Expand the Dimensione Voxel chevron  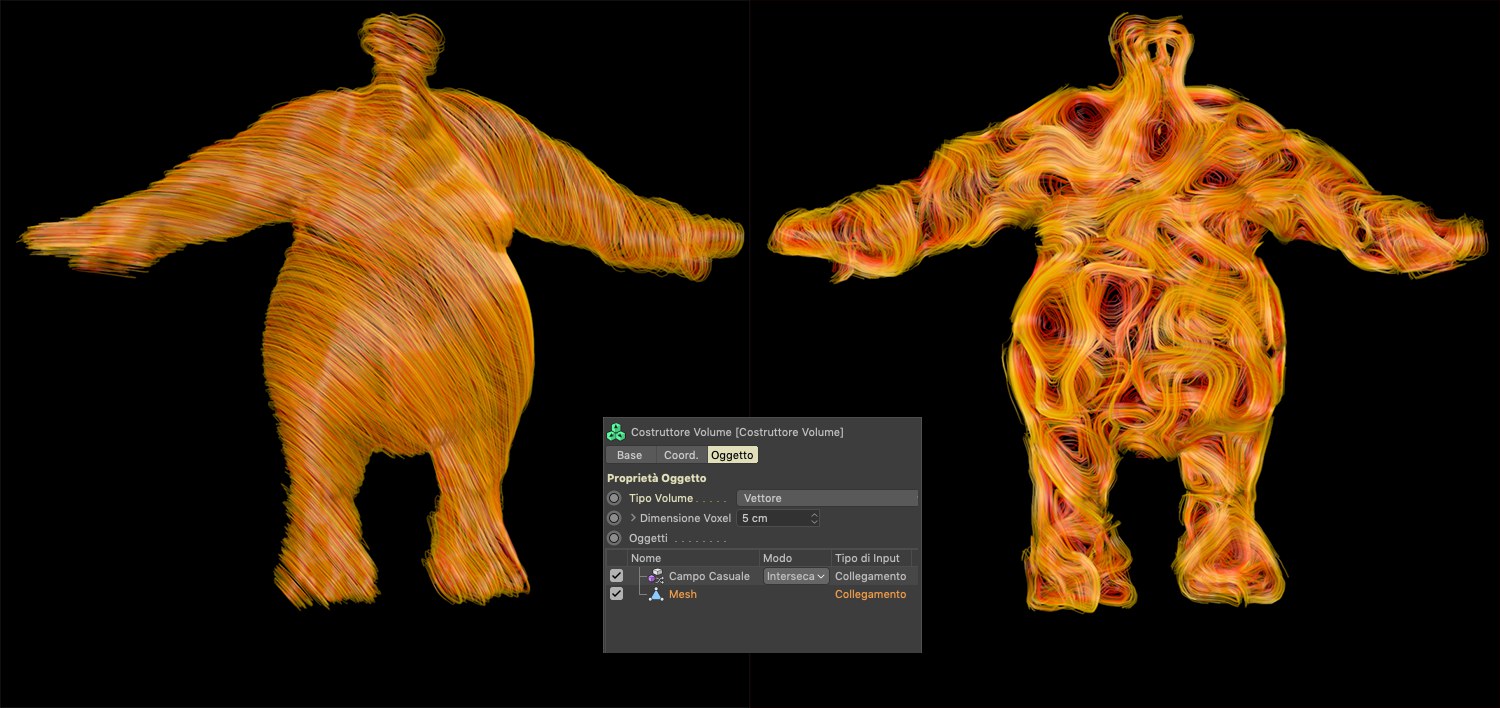(633, 518)
